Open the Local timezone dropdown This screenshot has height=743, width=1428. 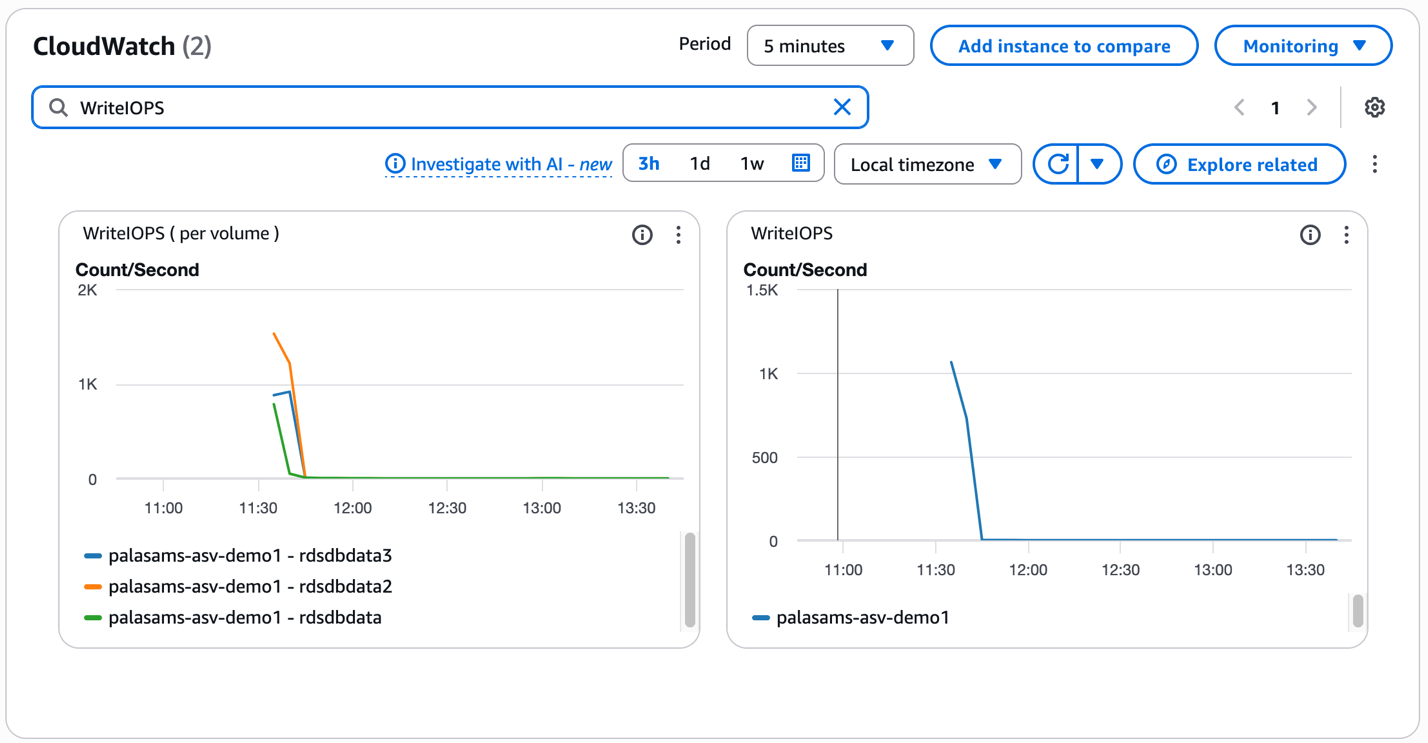(927, 164)
